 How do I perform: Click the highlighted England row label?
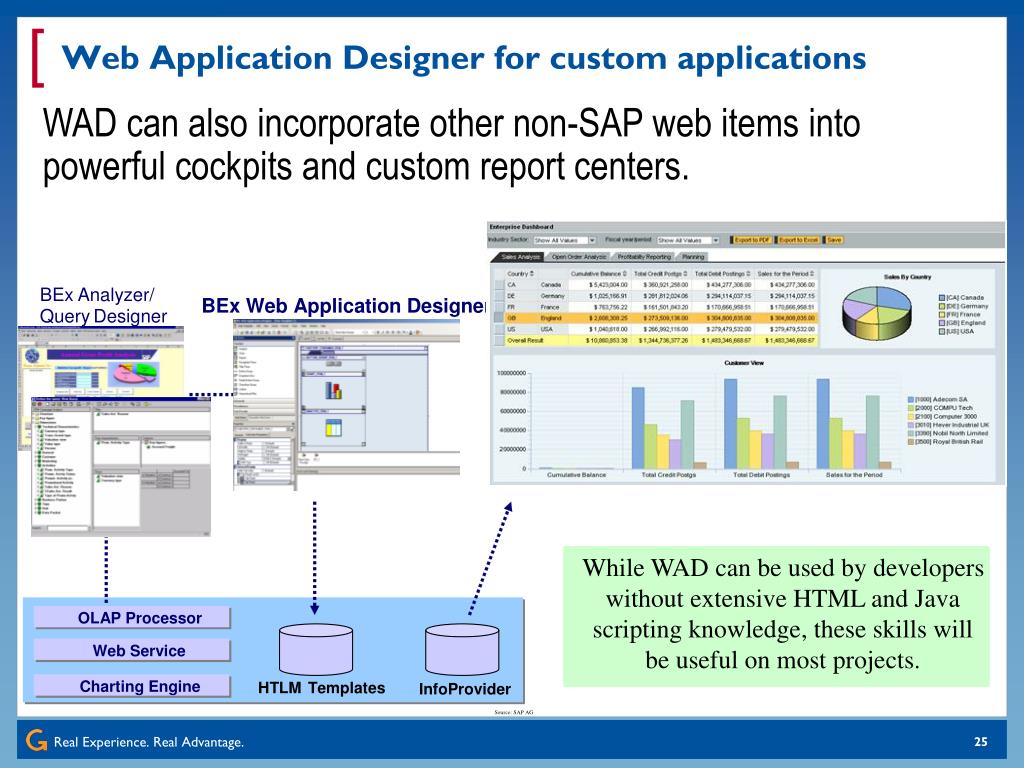tap(551, 318)
